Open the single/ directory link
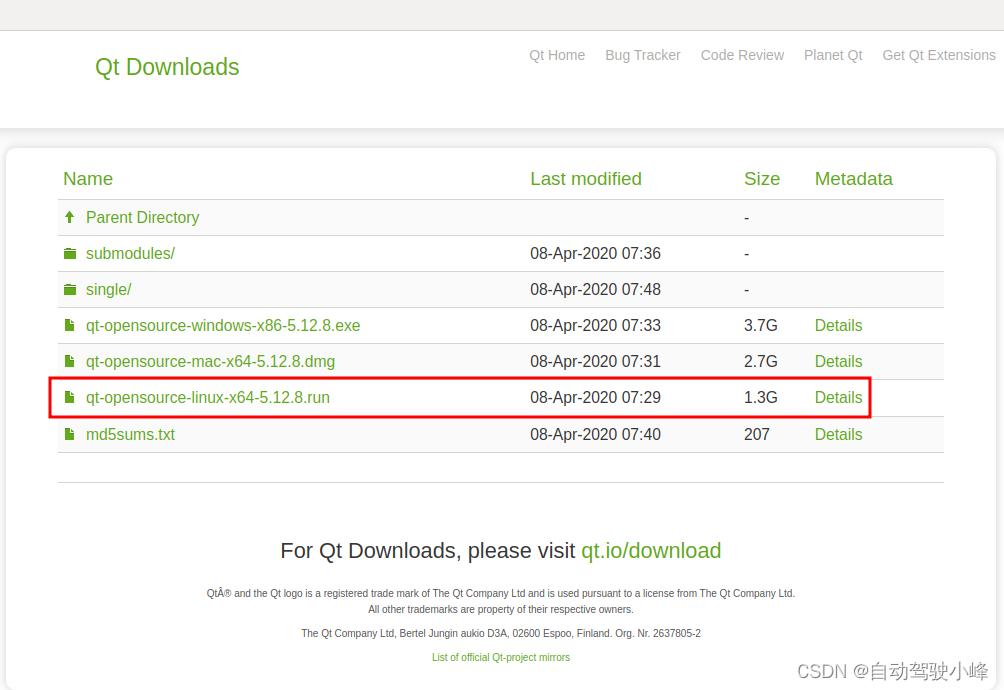Image resolution: width=1004 pixels, height=690 pixels. point(108,289)
